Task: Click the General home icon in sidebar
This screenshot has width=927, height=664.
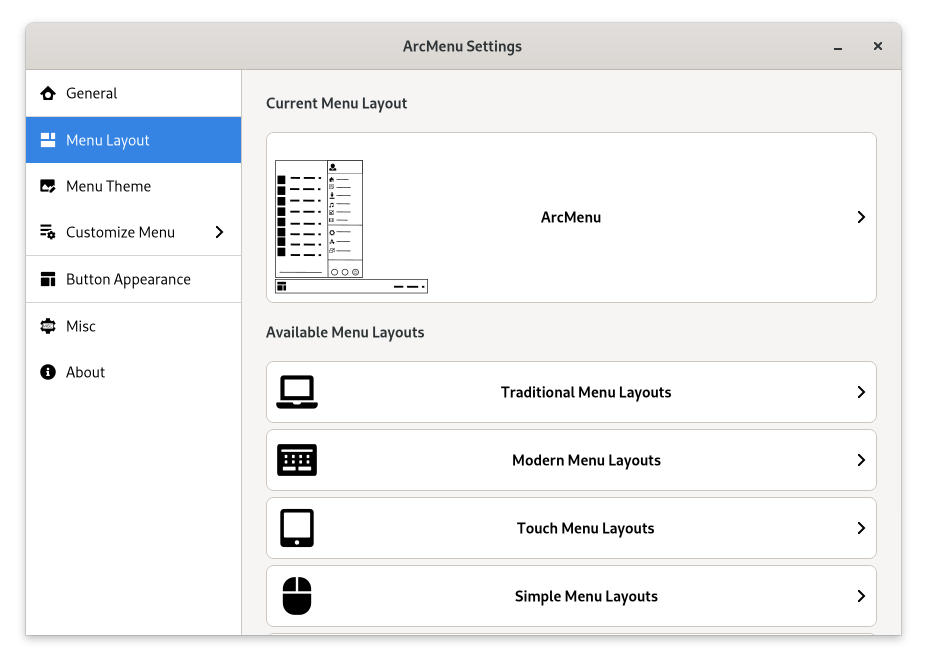Action: 47,94
